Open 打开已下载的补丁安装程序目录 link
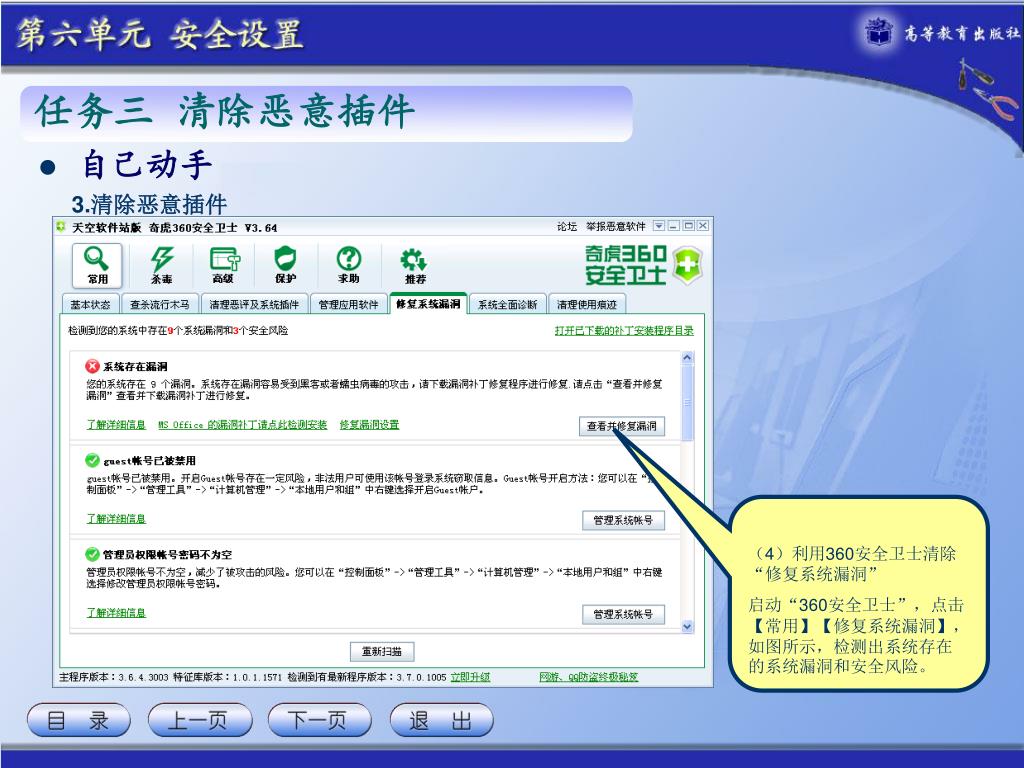Screen dimensions: 1024x768 click(x=624, y=330)
